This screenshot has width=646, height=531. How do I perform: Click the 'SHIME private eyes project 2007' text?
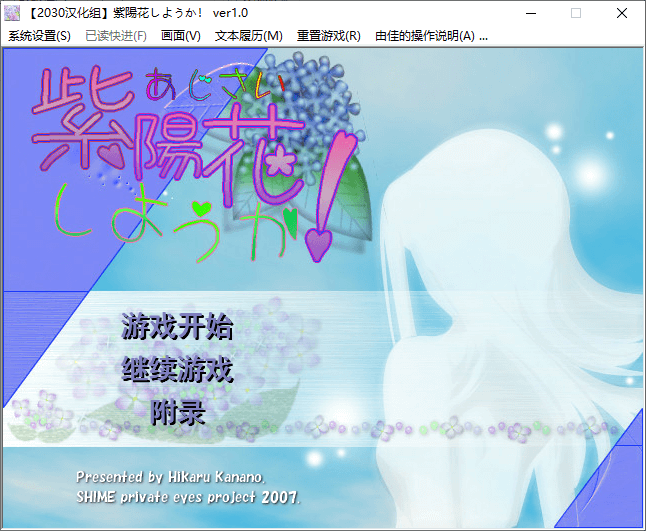[x=188, y=496]
